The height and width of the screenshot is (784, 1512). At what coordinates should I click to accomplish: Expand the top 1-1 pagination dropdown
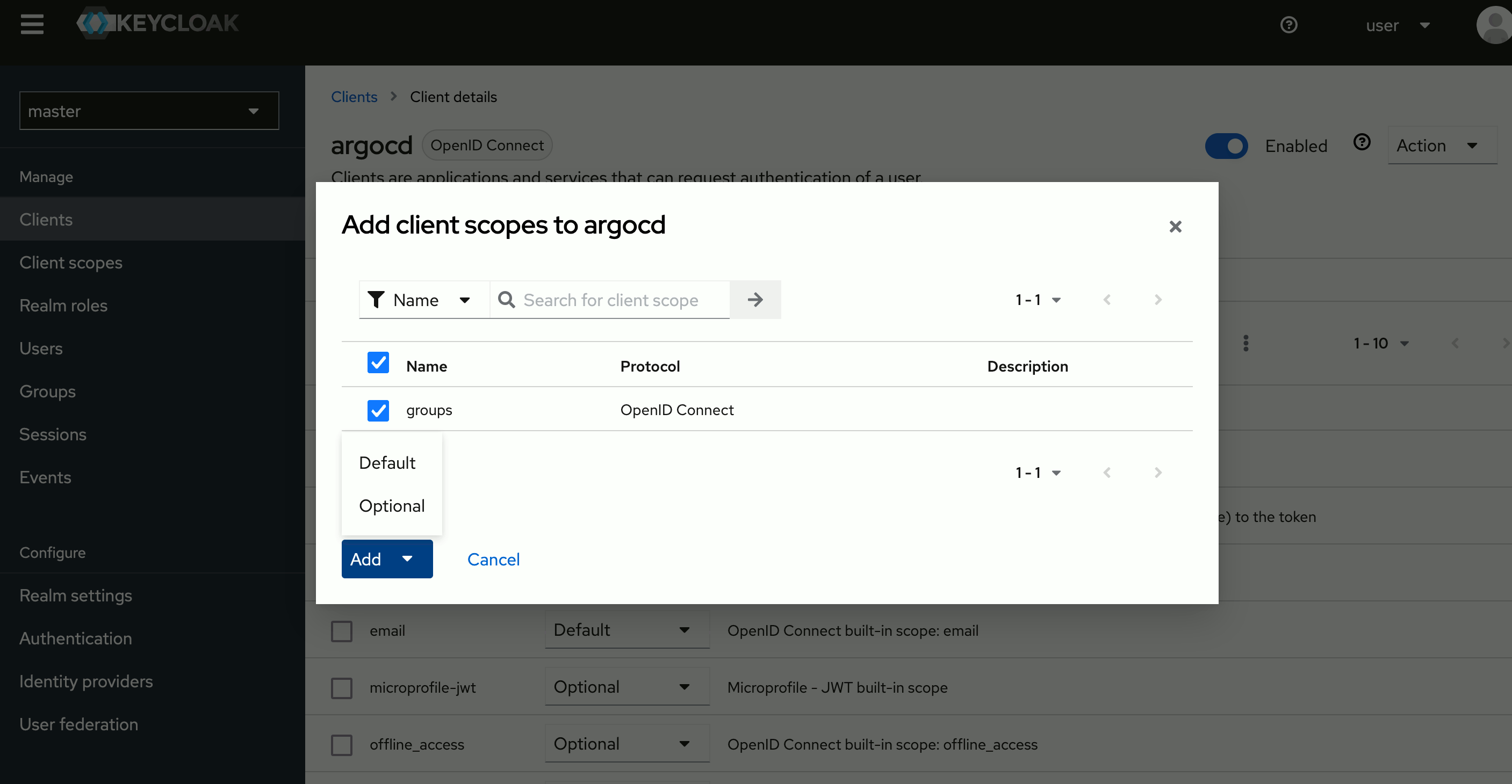1038,300
